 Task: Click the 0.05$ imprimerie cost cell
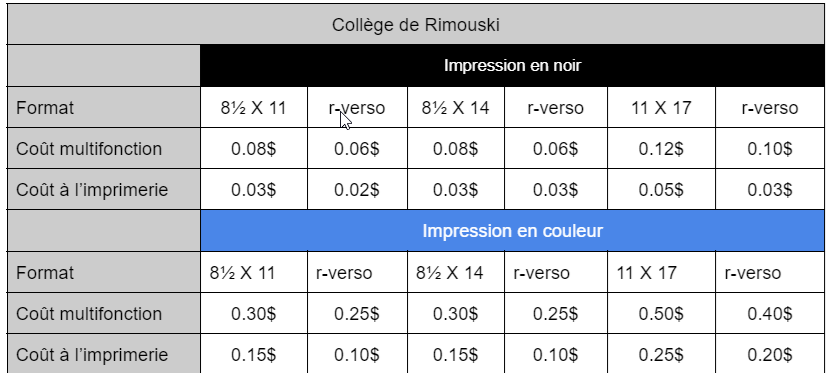[661, 189]
